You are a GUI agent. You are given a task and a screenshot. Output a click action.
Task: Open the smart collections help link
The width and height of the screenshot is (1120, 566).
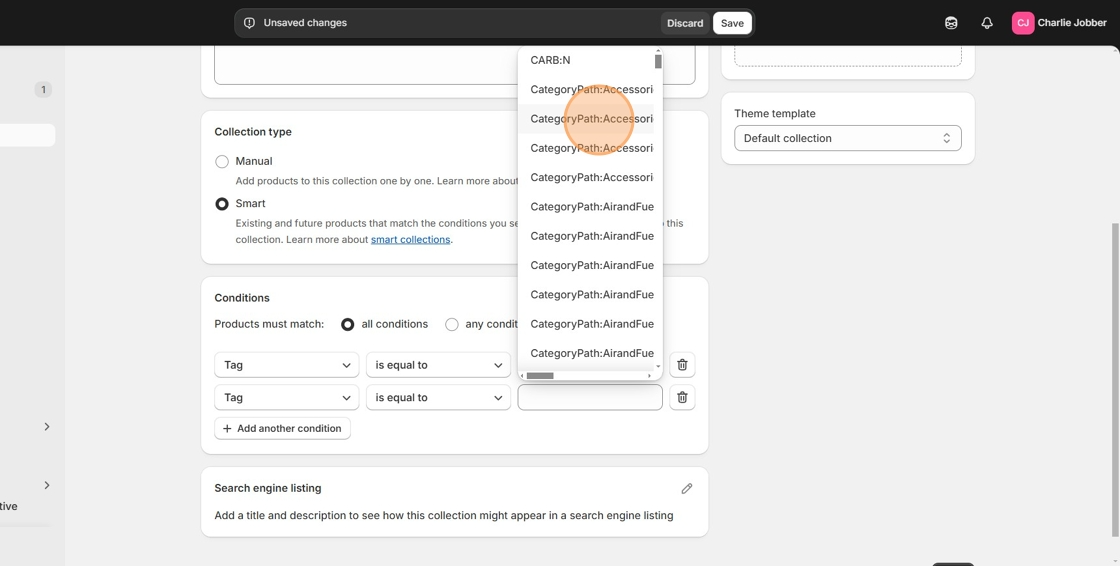[410, 239]
